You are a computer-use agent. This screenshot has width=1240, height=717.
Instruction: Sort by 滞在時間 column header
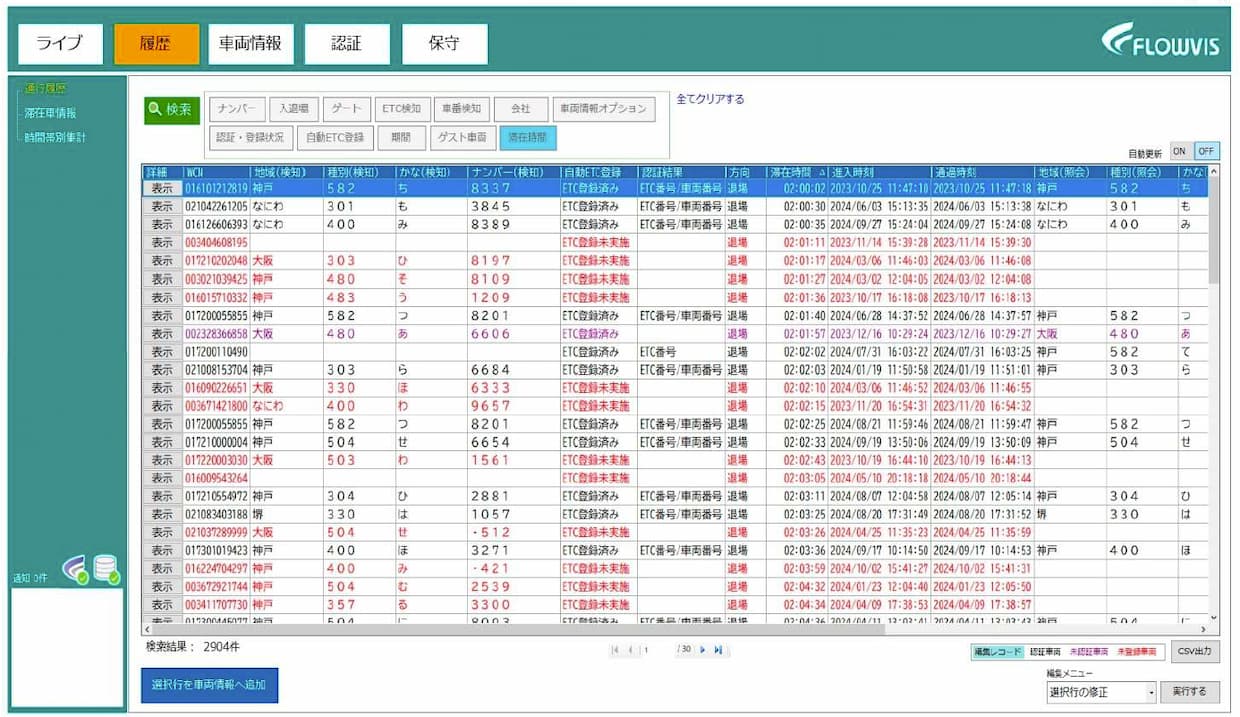tap(799, 172)
